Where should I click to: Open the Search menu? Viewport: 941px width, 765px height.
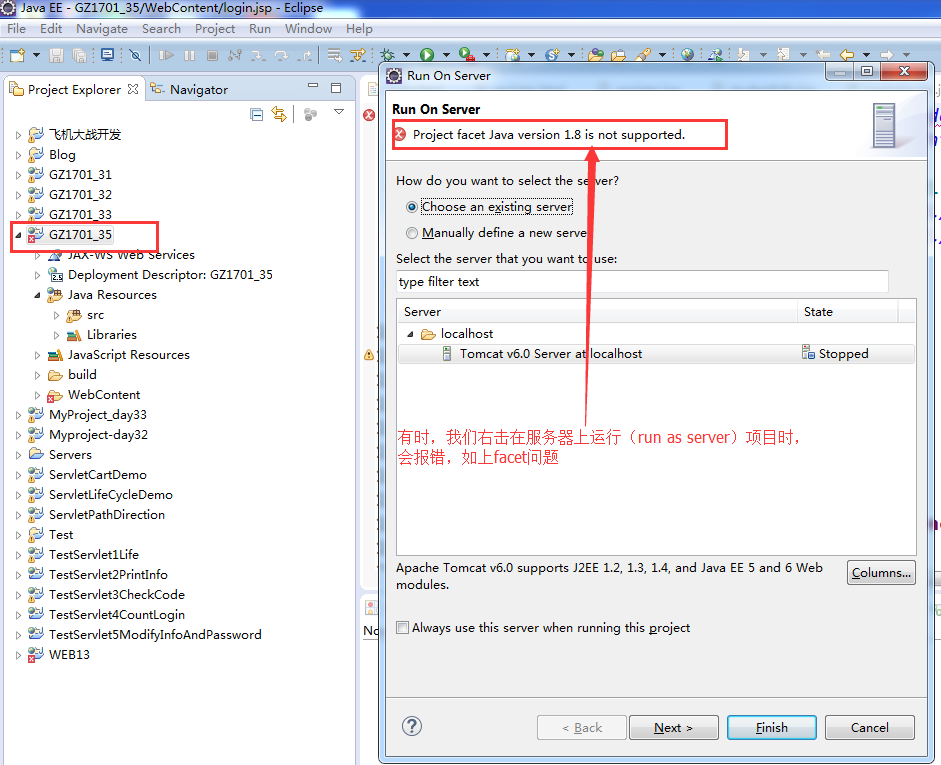(161, 29)
